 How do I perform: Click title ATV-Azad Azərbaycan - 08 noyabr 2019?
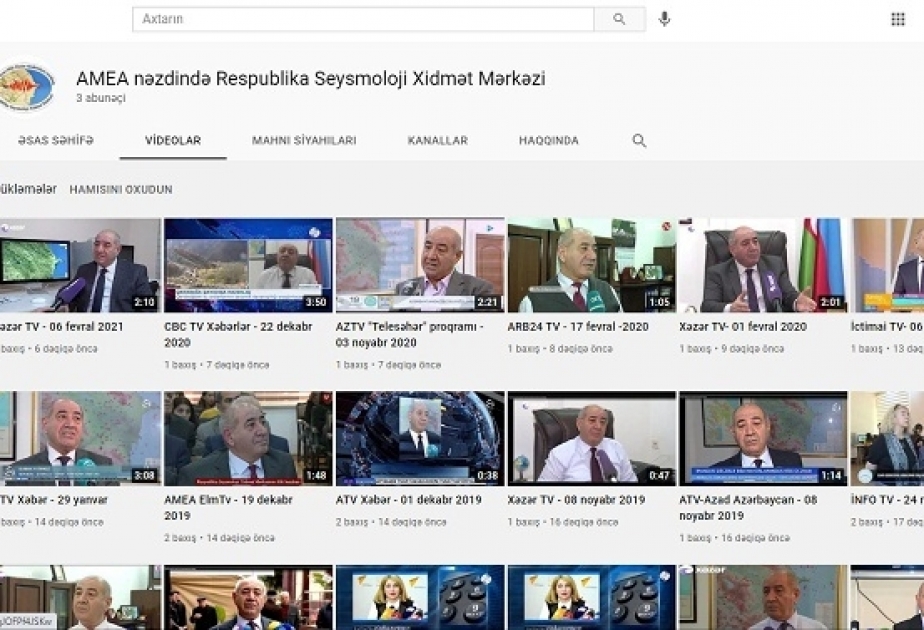pyautogui.click(x=748, y=507)
